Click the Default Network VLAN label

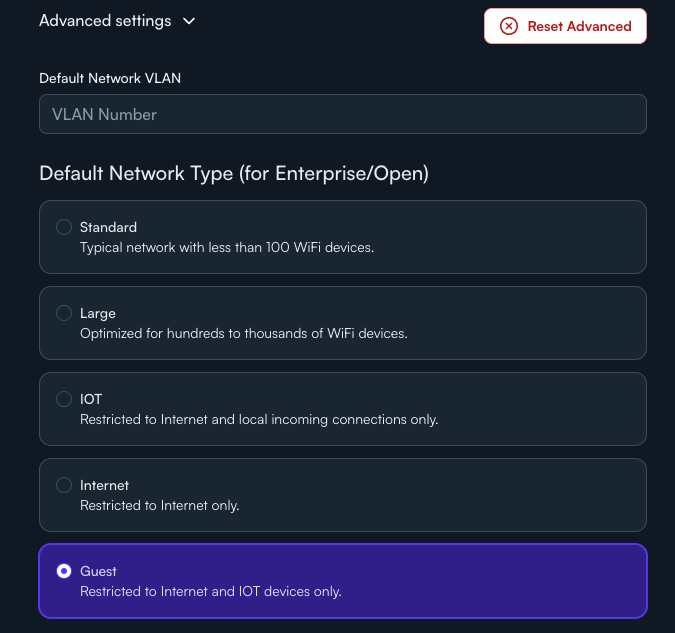coord(110,78)
